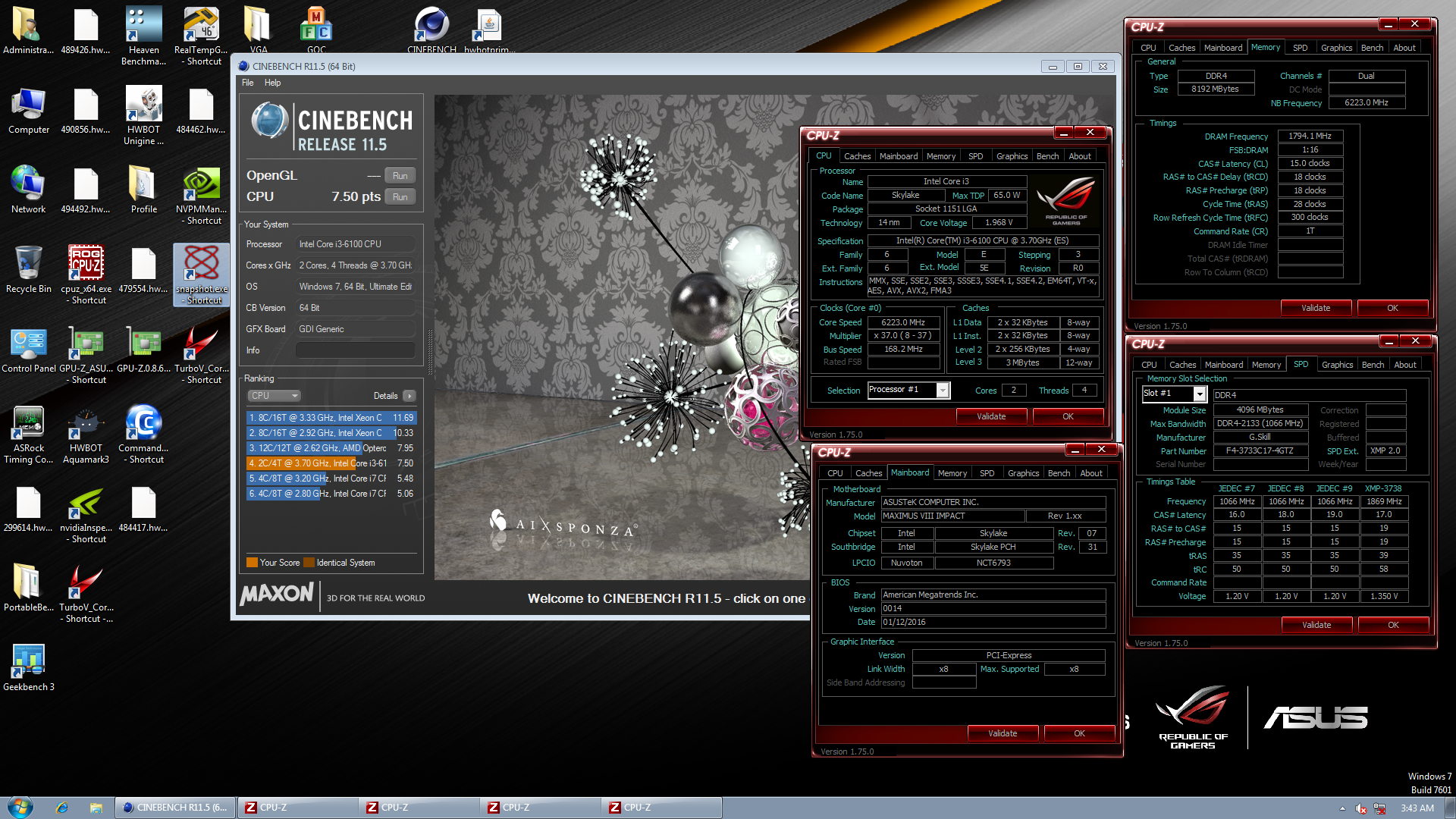Click Validate in the CPU-Z Memory window
Image resolution: width=1456 pixels, height=819 pixels.
pyautogui.click(x=1316, y=308)
